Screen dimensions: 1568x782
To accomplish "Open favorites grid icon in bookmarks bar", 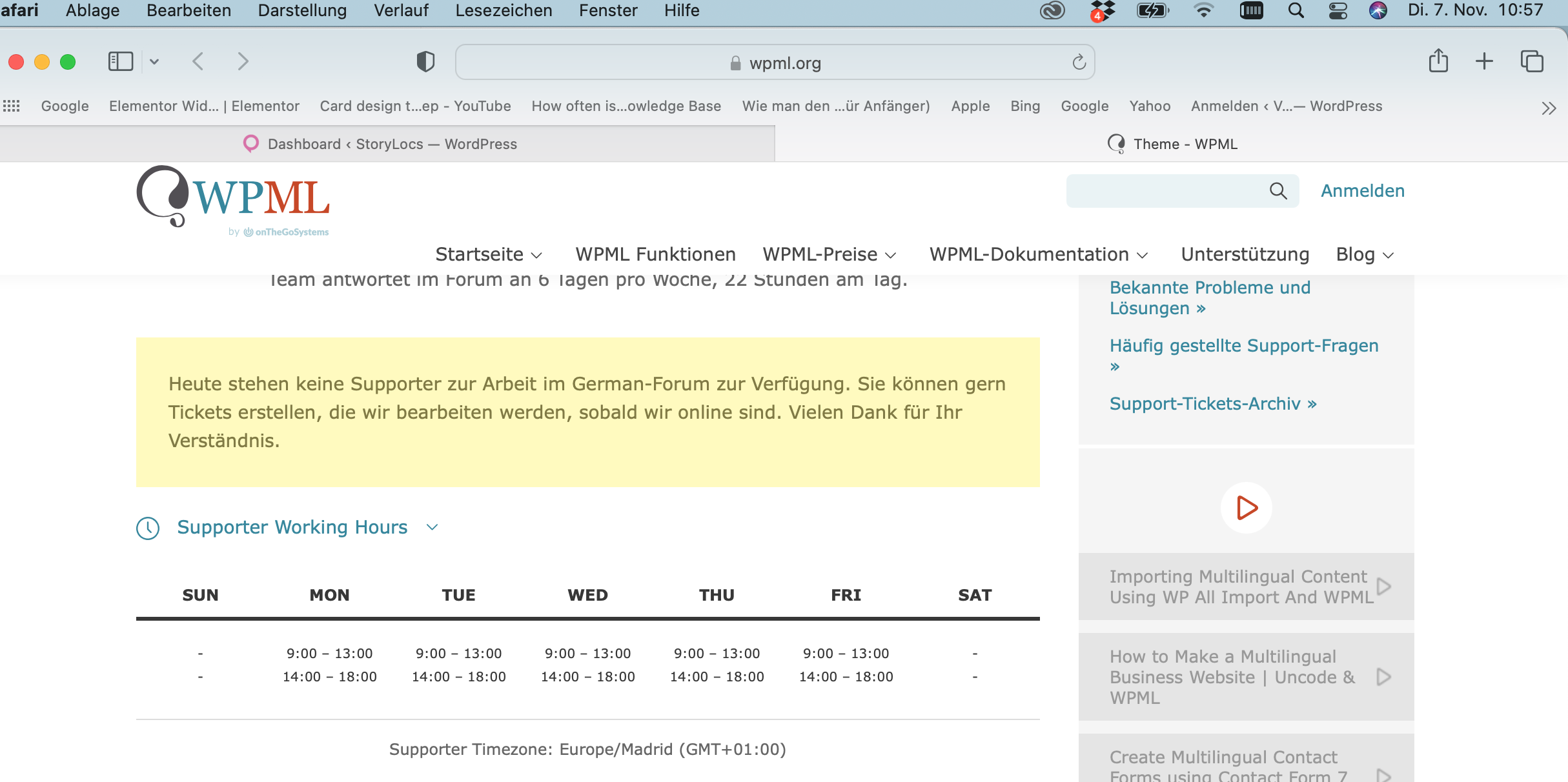I will point(12,106).
